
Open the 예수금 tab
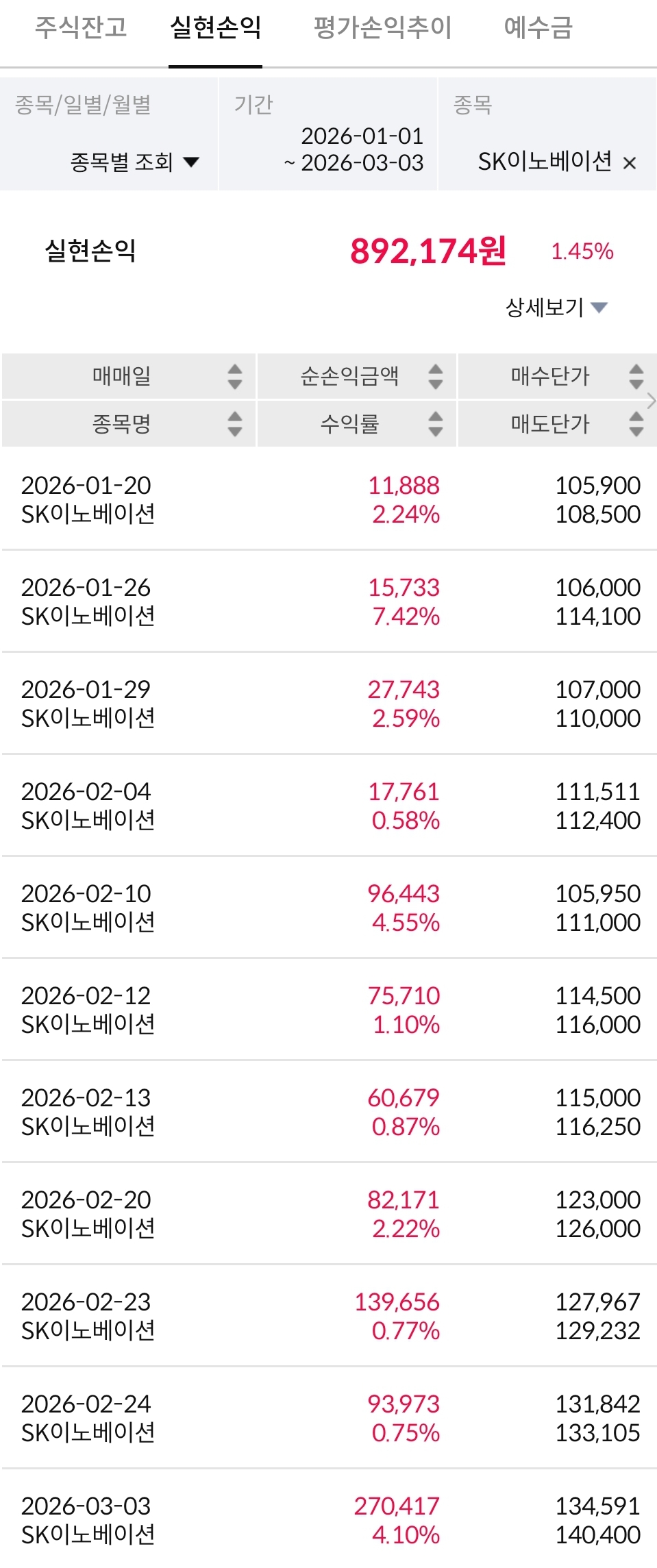(538, 28)
